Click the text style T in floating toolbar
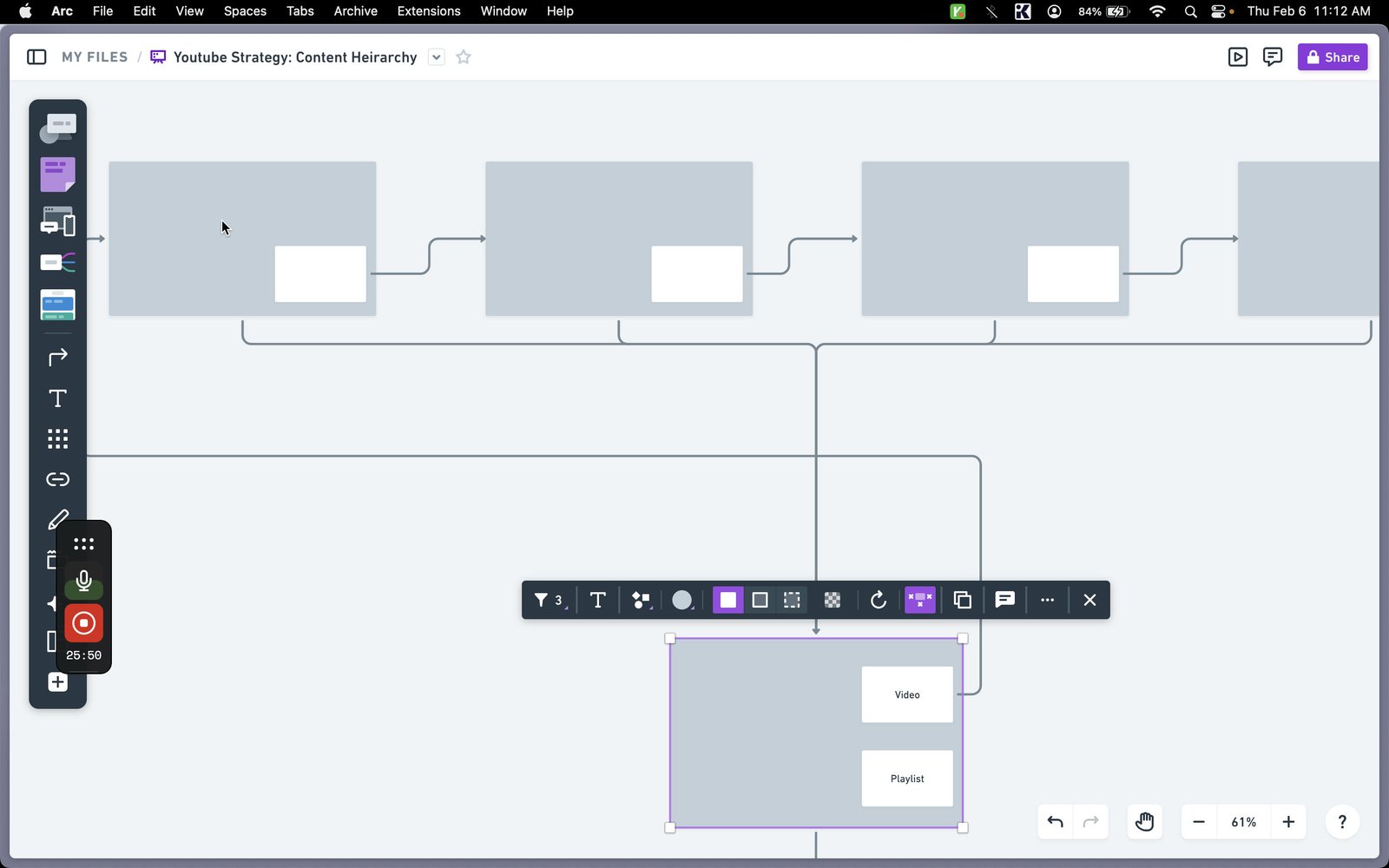This screenshot has height=868, width=1389. click(597, 600)
